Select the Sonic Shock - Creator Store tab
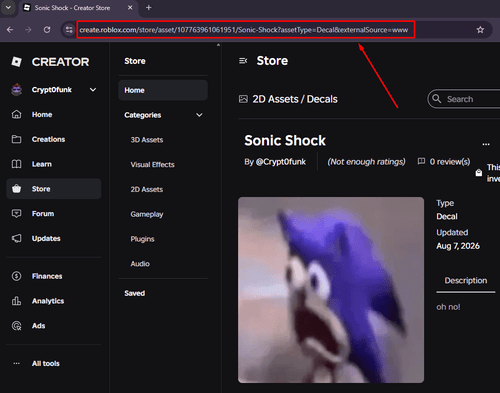Image resolution: width=500 pixels, height=393 pixels. click(79, 8)
